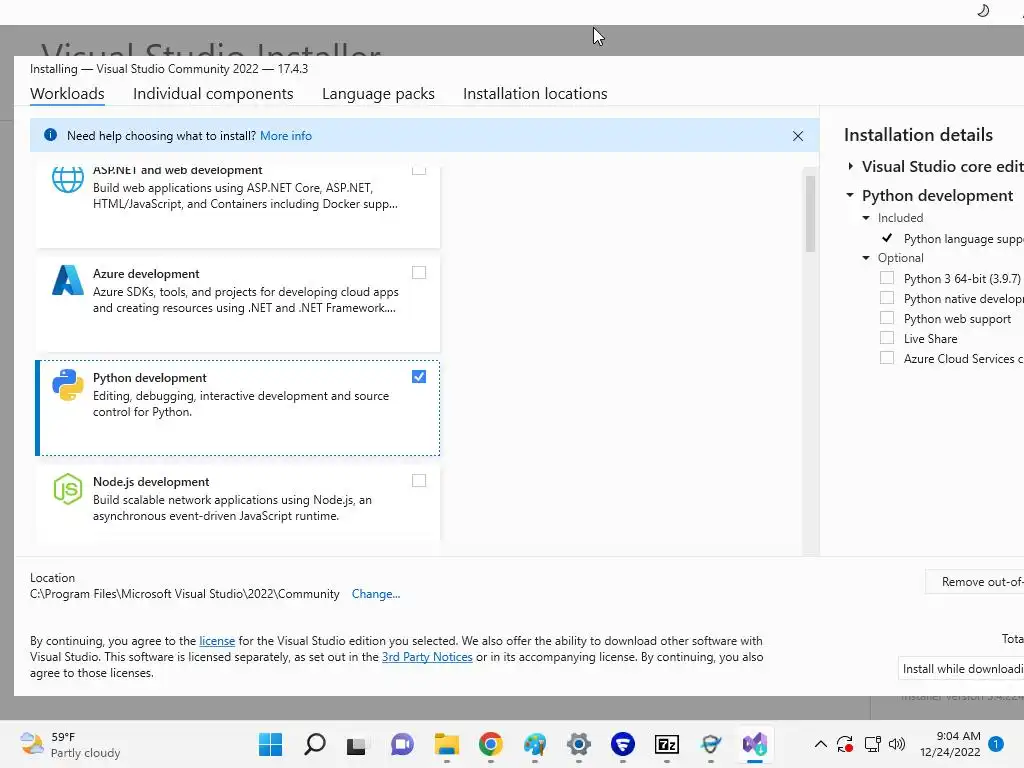
Task: Open Task View on the taskbar
Action: (357, 744)
